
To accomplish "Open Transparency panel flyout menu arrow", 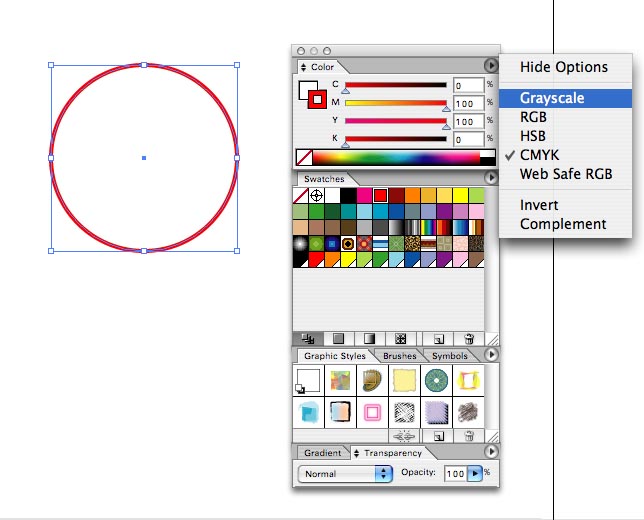I will tap(491, 451).
